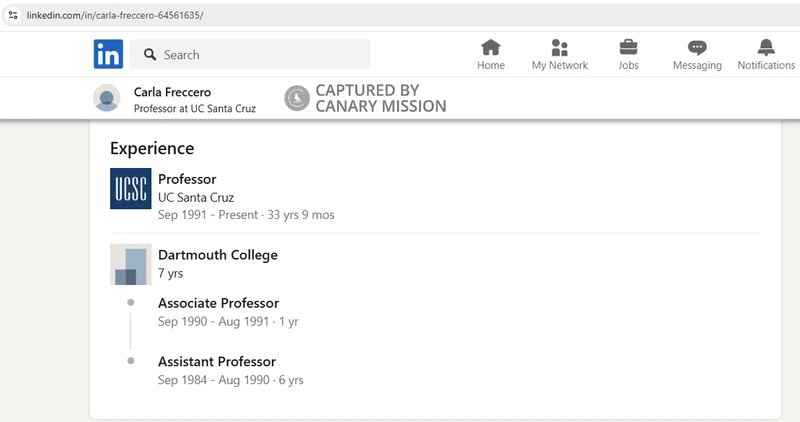Click the search magnifying glass icon

(149, 54)
